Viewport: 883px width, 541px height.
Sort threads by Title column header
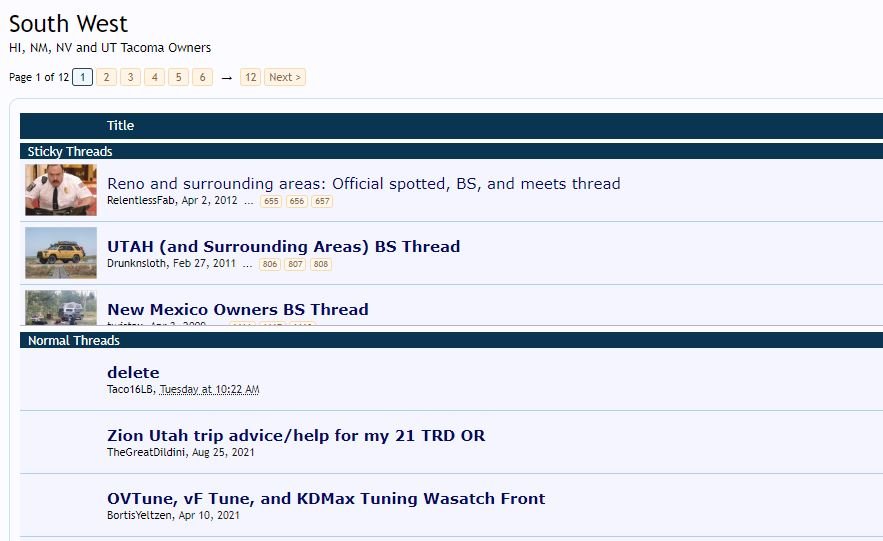point(121,126)
